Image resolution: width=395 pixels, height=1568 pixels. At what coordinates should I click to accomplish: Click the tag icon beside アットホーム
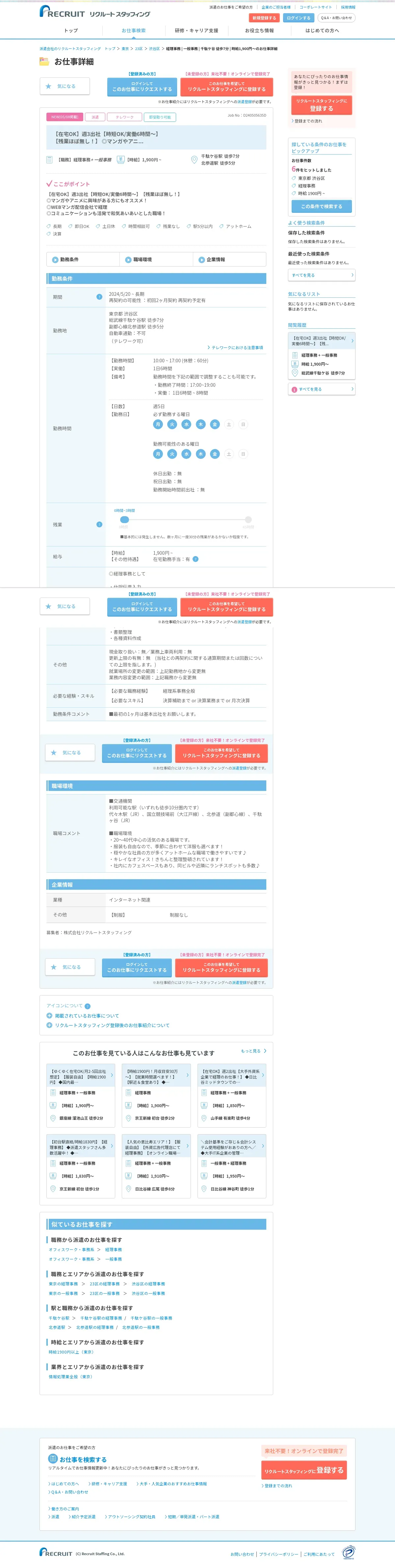pyautogui.click(x=222, y=226)
